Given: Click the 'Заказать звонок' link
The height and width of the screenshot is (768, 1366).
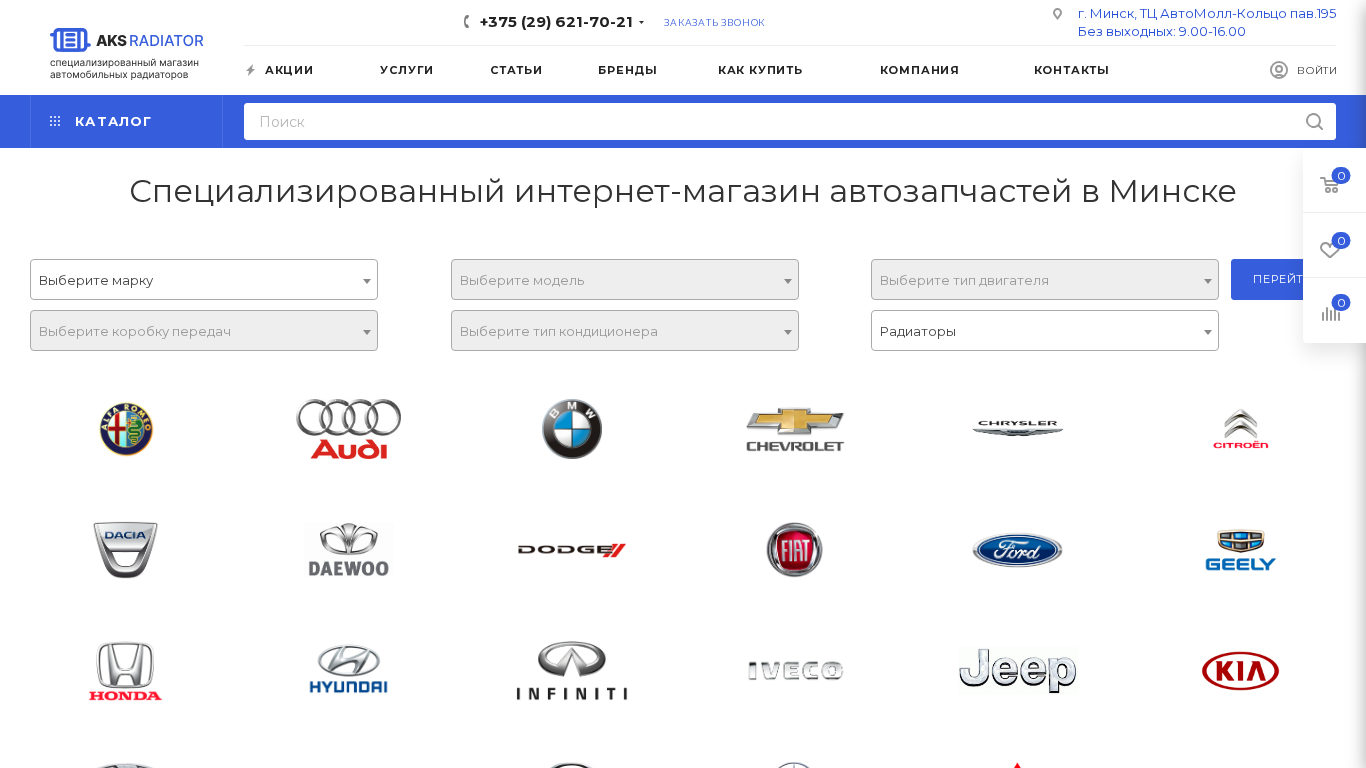Looking at the screenshot, I should pyautogui.click(x=714, y=23).
